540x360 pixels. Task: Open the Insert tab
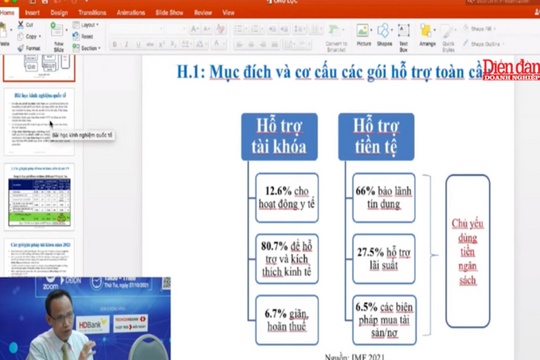click(32, 13)
